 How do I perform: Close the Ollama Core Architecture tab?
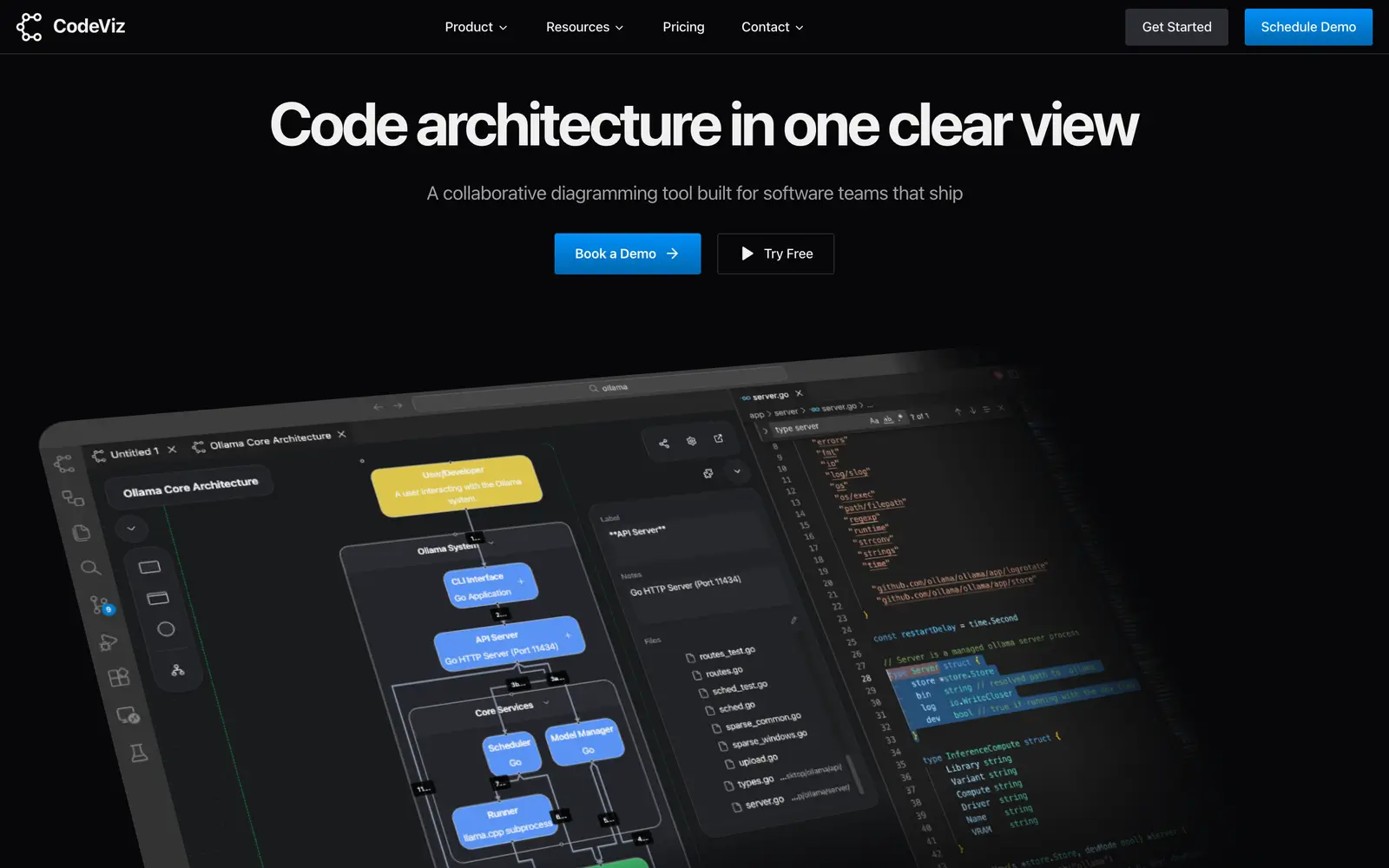[341, 434]
